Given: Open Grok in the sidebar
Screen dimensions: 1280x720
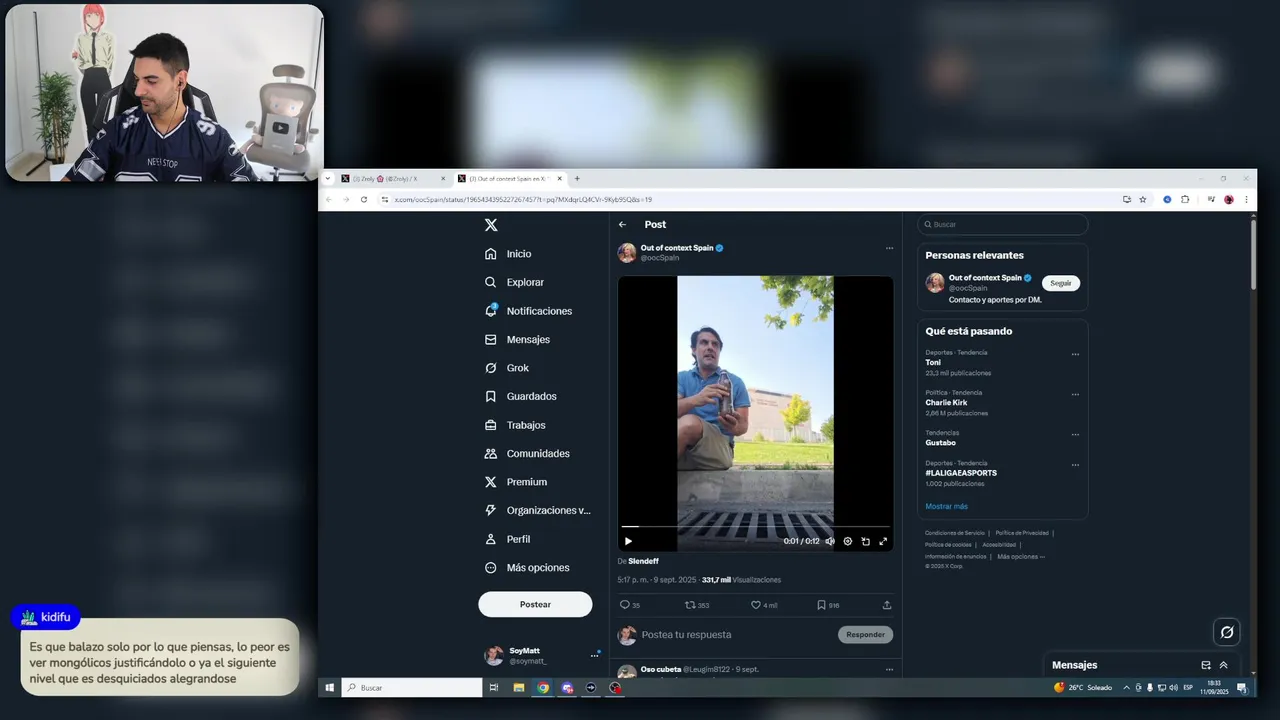Looking at the screenshot, I should click(507, 368).
